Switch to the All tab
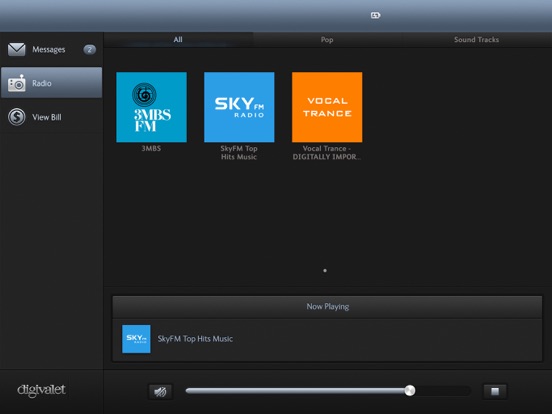The image size is (552, 414). click(178, 39)
